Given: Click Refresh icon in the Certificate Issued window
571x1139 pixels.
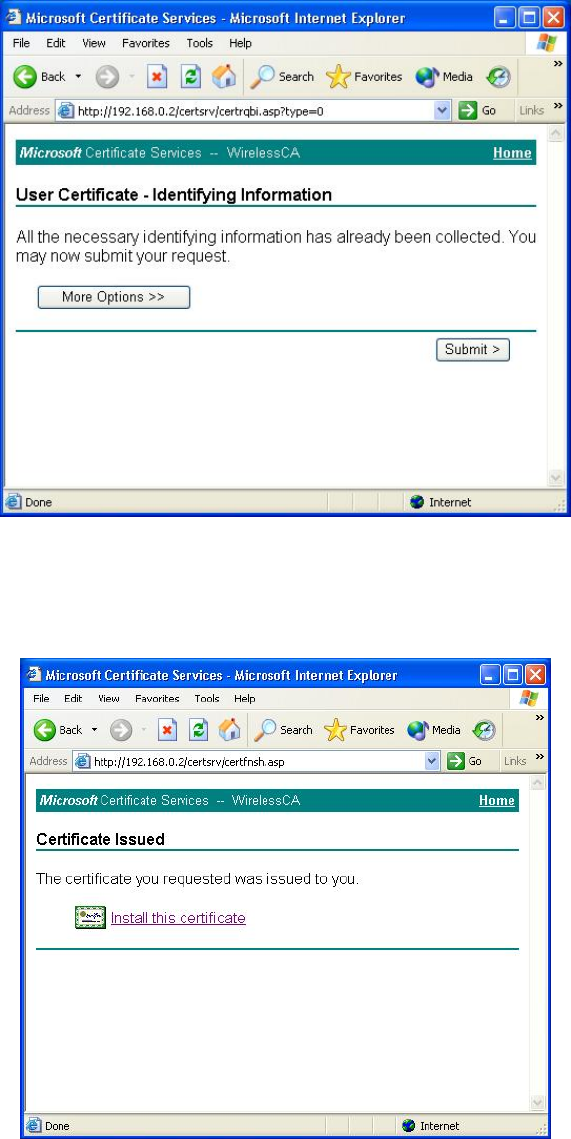Looking at the screenshot, I should pos(198,730).
